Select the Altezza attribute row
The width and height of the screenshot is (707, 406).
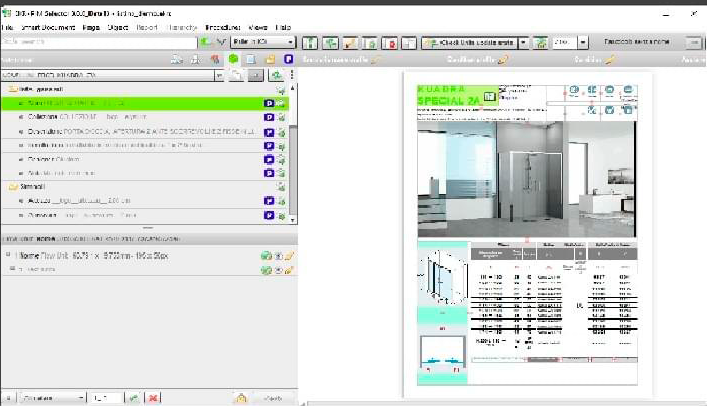click(x=145, y=201)
